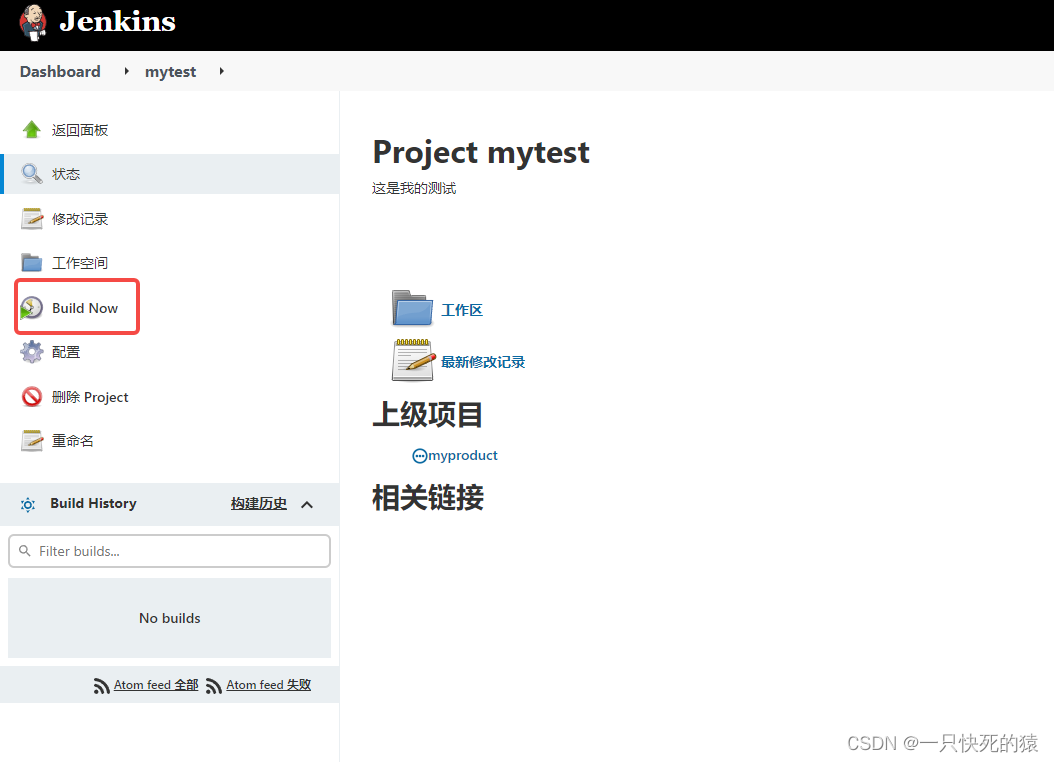Click the Jenkins butler logo icon
The width and height of the screenshot is (1054, 762).
pyautogui.click(x=32, y=22)
